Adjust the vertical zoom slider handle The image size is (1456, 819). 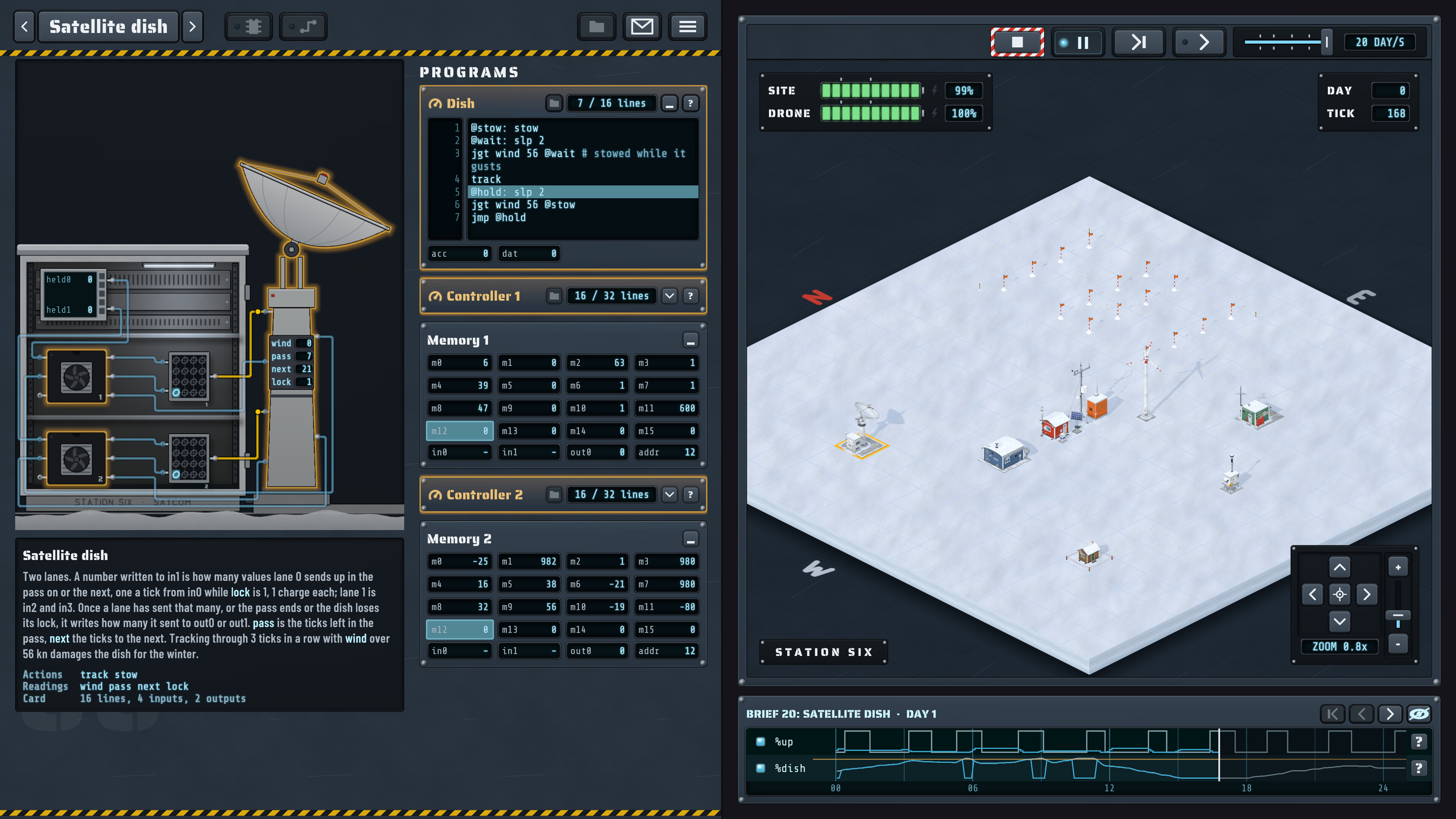(1398, 615)
